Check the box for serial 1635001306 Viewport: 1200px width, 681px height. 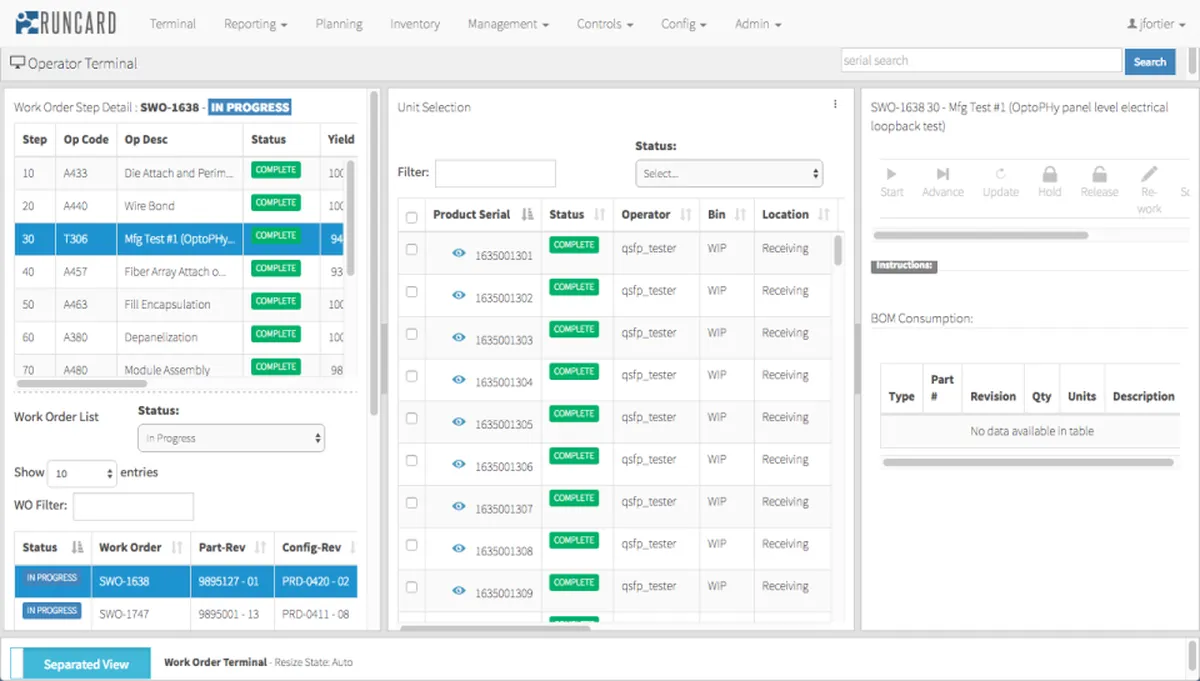411,460
